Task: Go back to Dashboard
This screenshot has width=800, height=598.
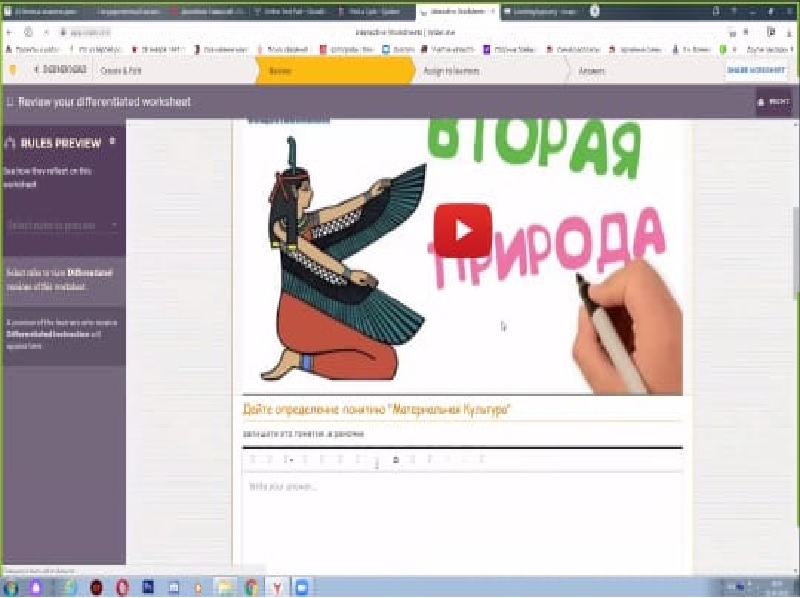Action: coord(60,69)
